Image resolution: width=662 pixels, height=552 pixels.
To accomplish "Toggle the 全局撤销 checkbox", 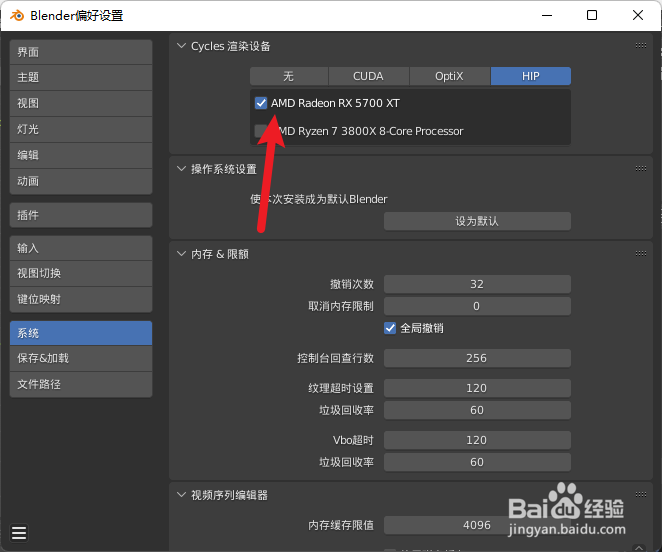I will [x=390, y=328].
